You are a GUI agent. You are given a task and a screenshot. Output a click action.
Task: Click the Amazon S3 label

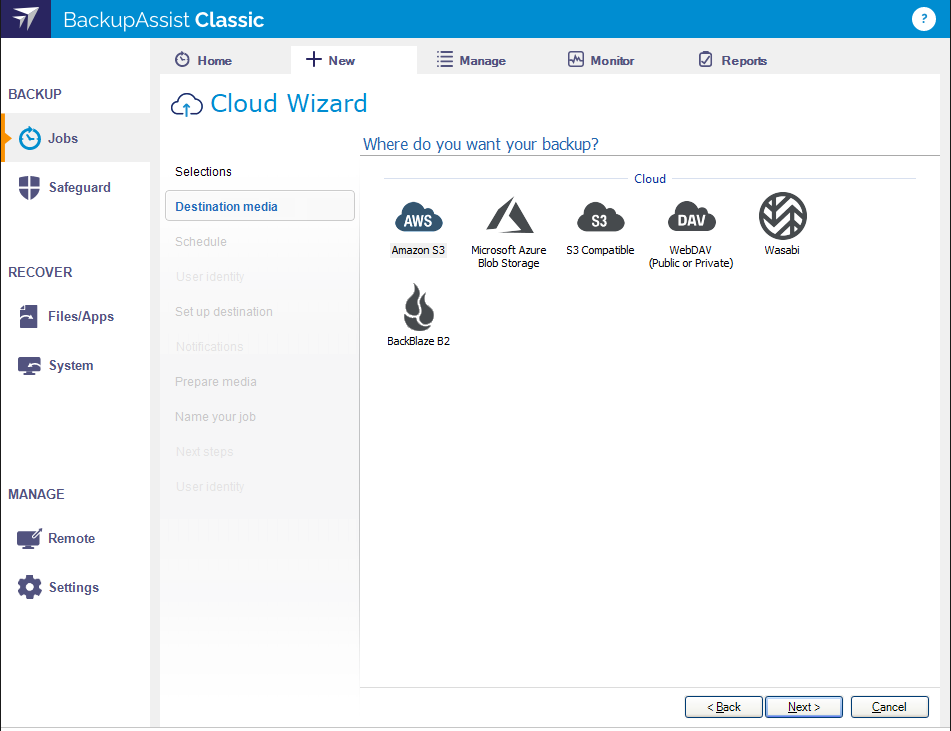click(x=418, y=250)
